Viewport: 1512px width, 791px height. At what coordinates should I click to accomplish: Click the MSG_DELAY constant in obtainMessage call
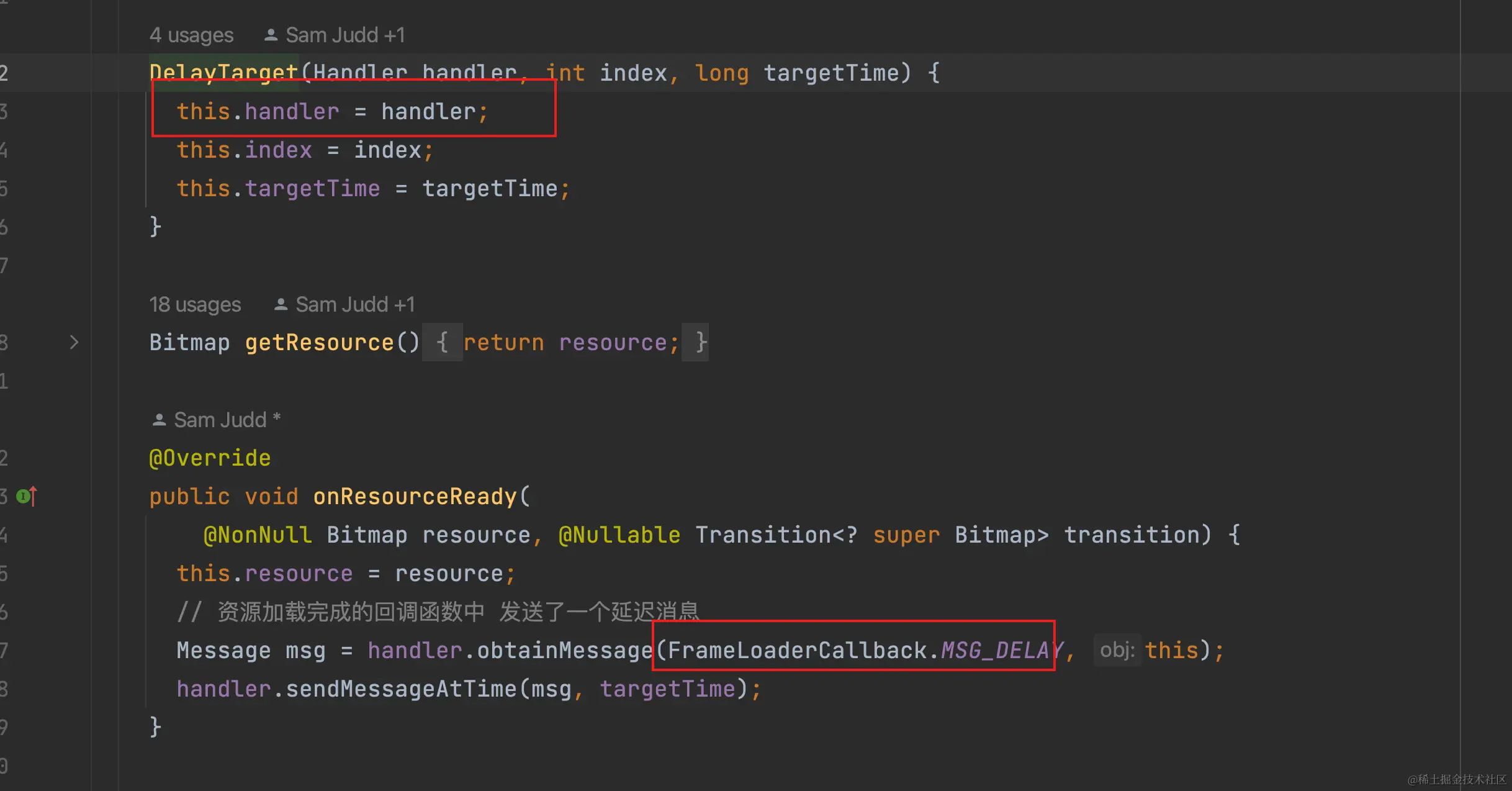tap(1002, 650)
